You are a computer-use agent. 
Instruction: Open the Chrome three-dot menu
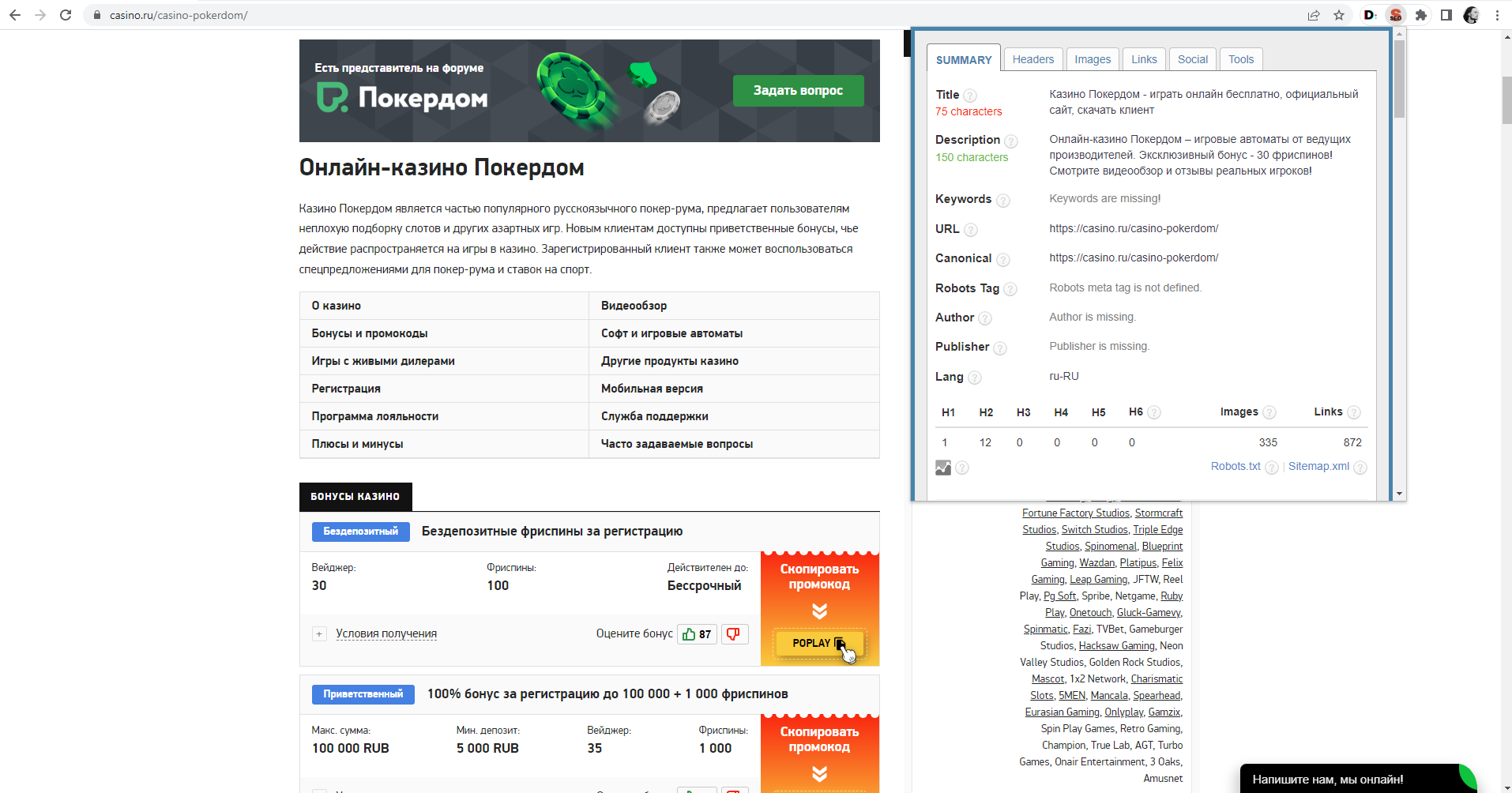coord(1497,15)
